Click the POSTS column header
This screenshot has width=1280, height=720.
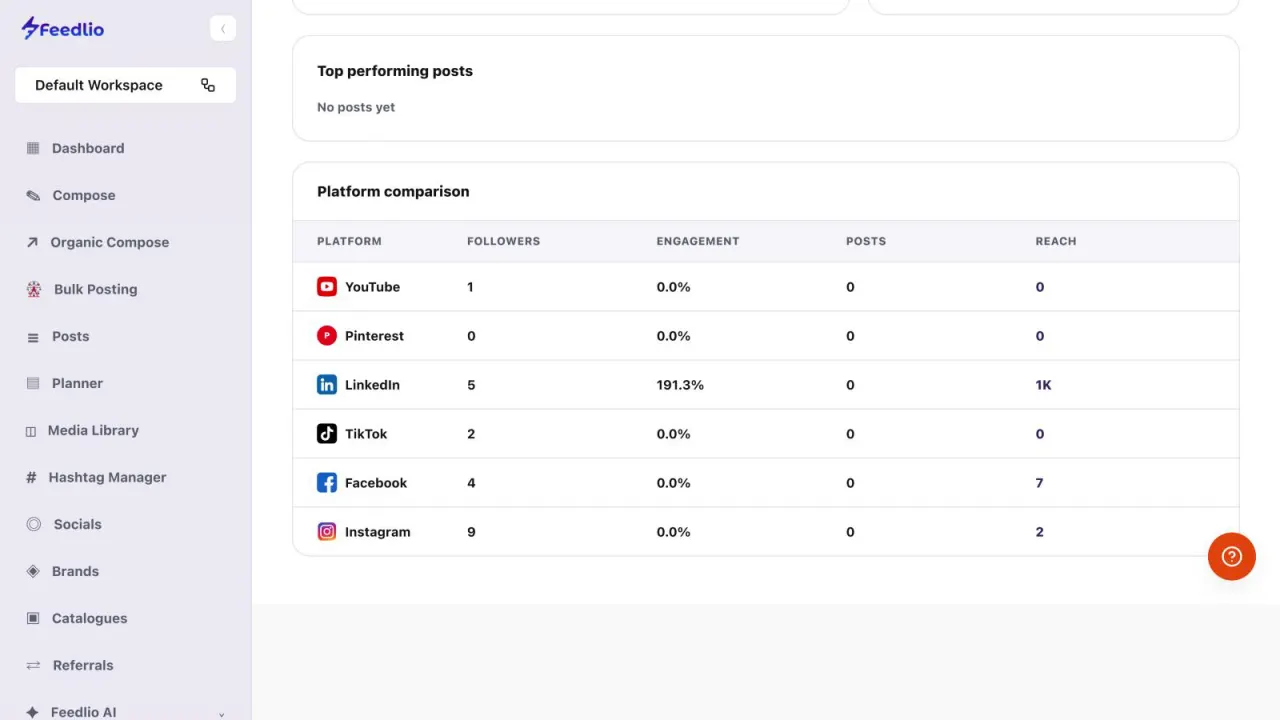[866, 241]
